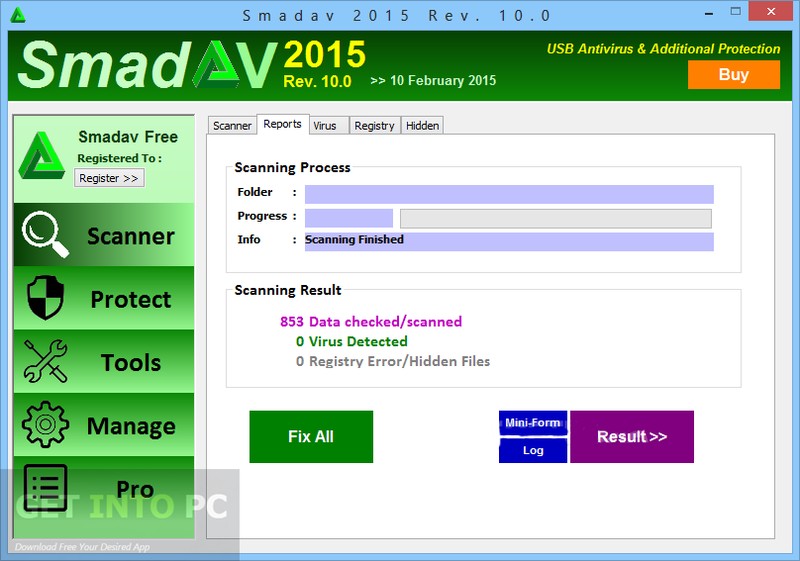Image resolution: width=800 pixels, height=561 pixels.
Task: Select the Registry tab
Action: click(374, 126)
